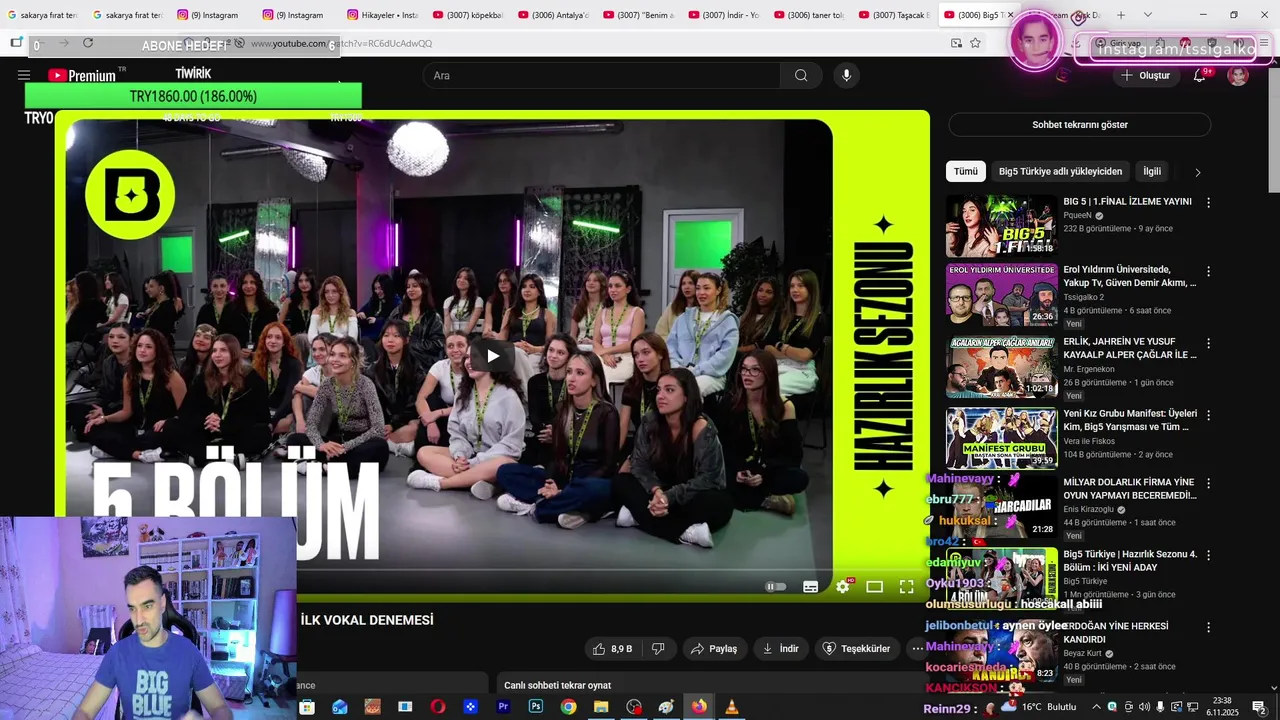Bookmark this page with the star icon

click(975, 43)
